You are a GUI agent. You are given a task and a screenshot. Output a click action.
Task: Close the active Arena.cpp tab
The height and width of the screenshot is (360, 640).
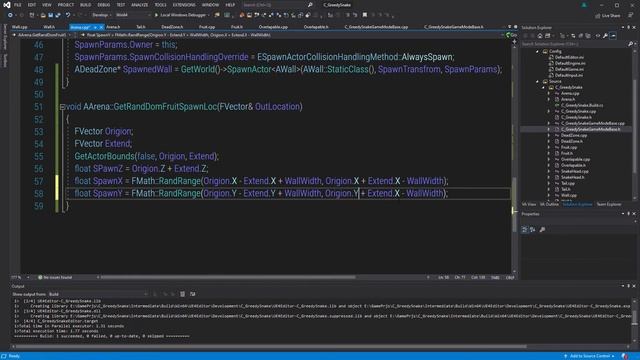(101, 27)
